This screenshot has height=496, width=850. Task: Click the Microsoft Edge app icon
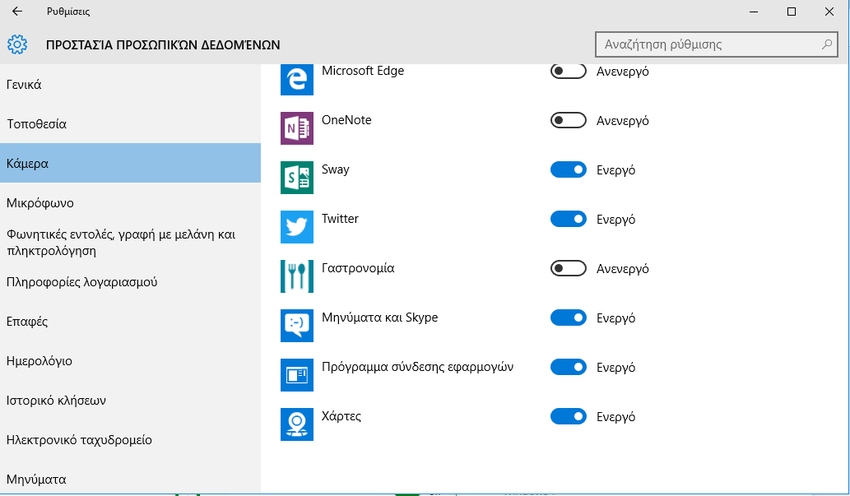click(x=298, y=80)
